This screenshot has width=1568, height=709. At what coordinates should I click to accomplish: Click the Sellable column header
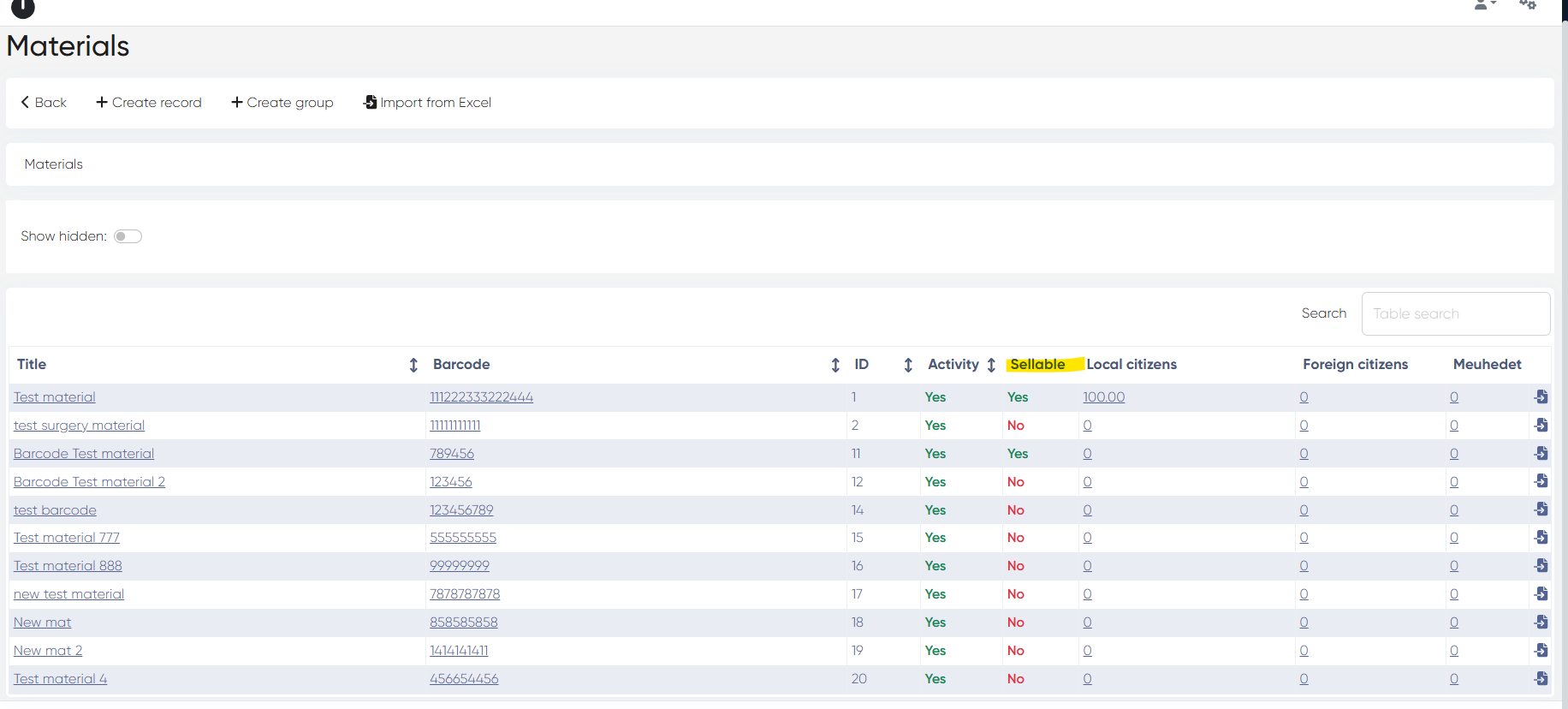click(1037, 364)
